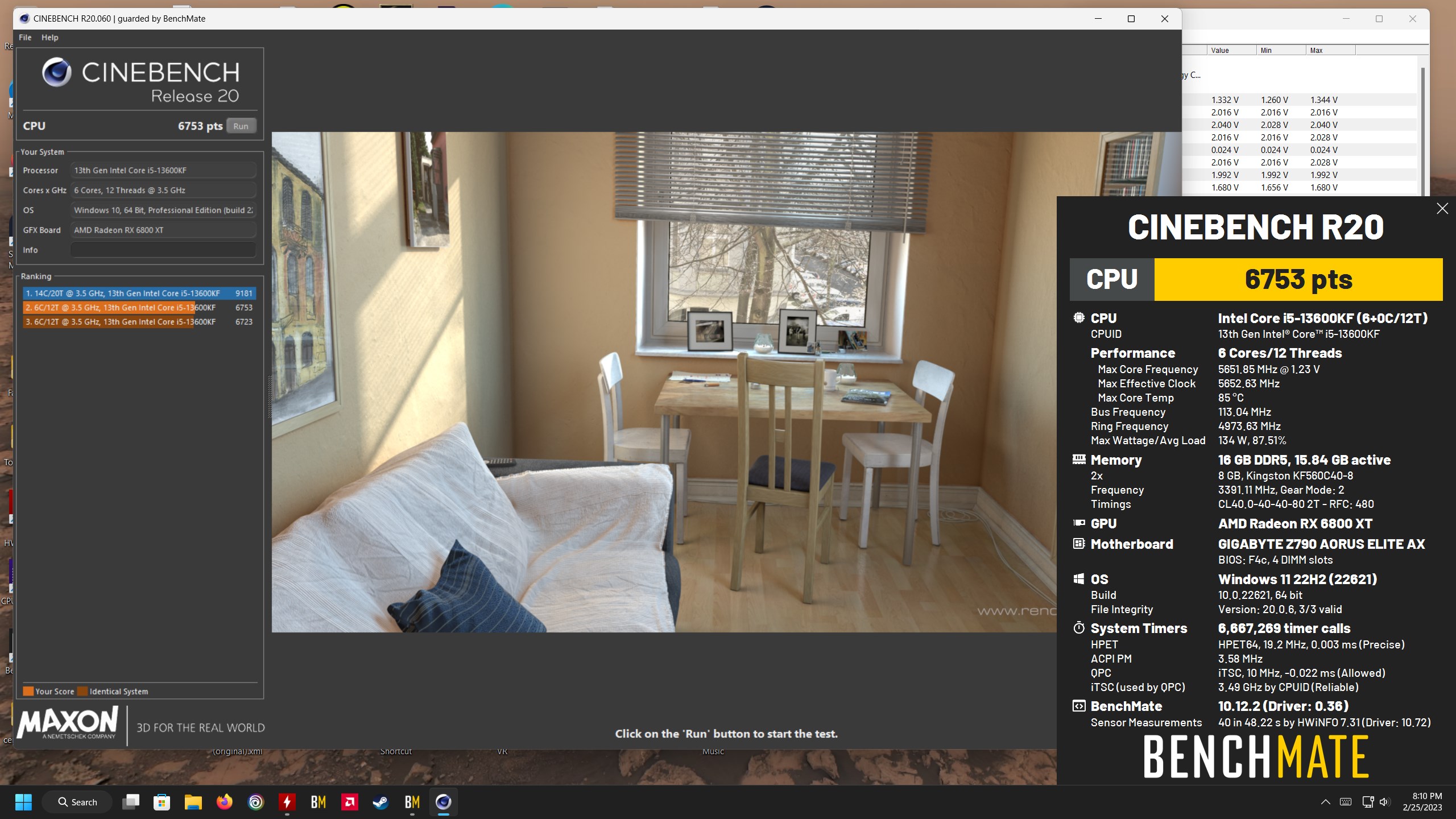The image size is (1456, 819).
Task: Click the Value column header in HWiNFO
Action: [x=1231, y=50]
